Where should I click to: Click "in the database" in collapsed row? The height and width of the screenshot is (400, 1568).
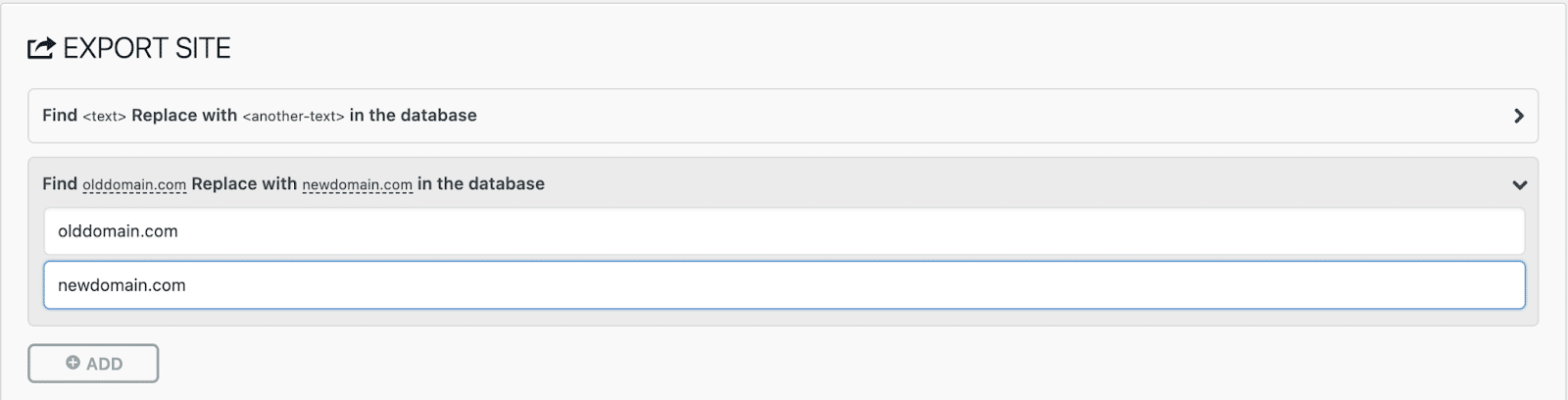[413, 115]
